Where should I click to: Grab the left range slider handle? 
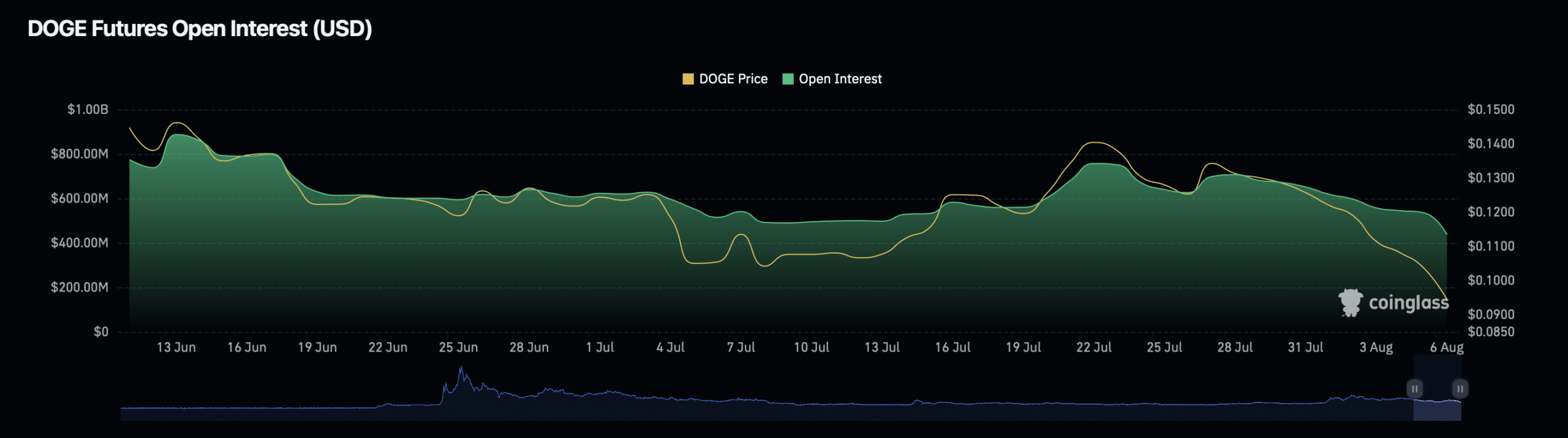(1415, 389)
